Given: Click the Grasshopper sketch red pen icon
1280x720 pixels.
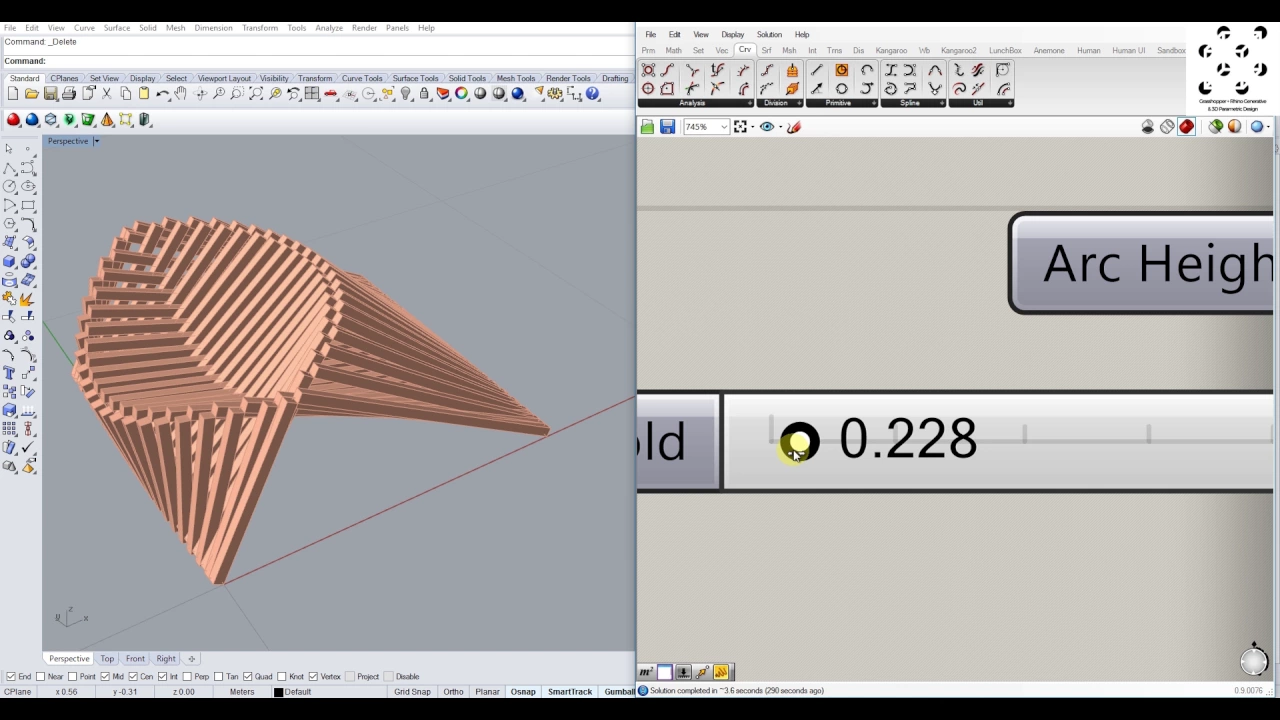Looking at the screenshot, I should (794, 127).
